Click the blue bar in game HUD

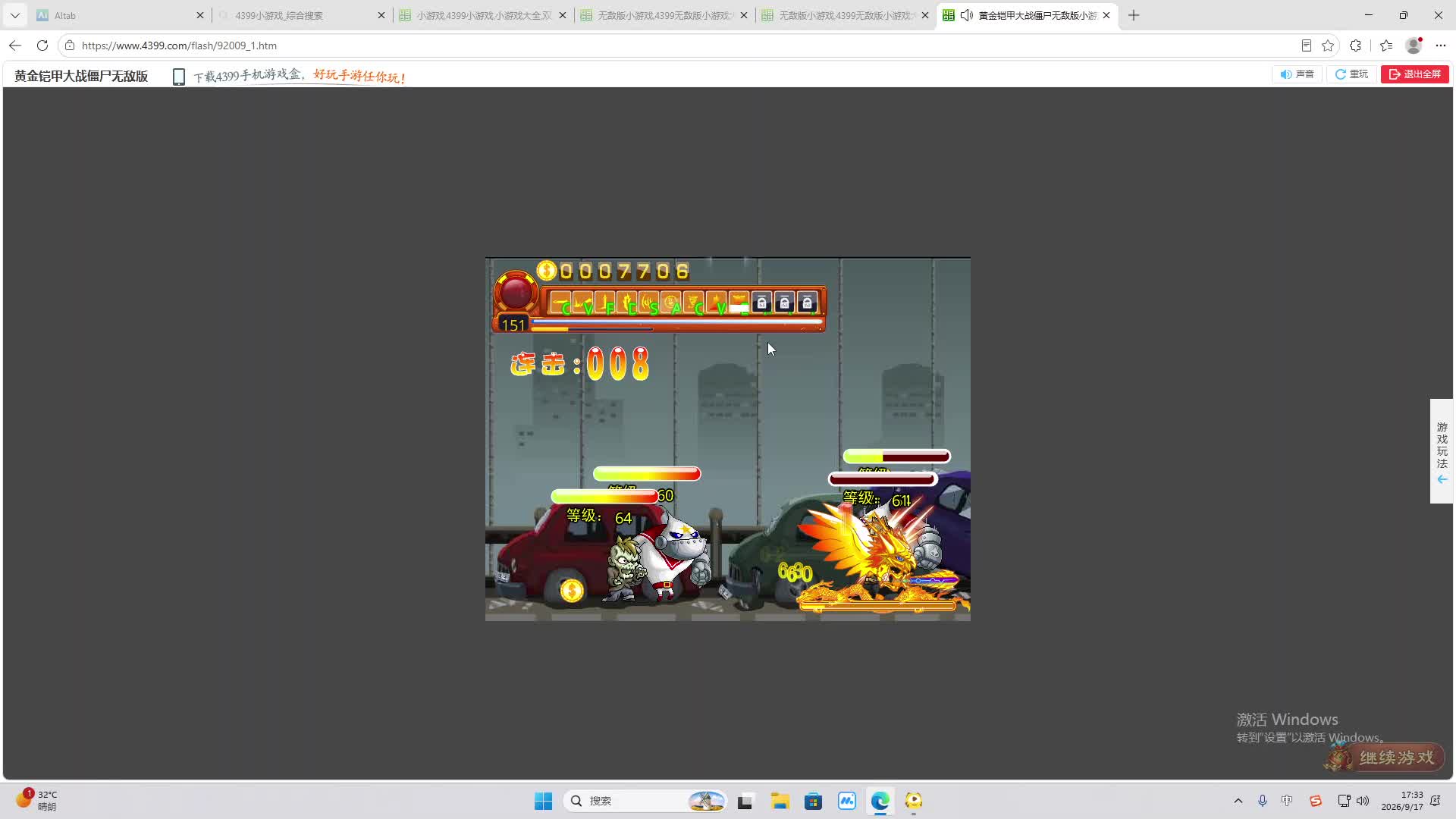[676, 322]
